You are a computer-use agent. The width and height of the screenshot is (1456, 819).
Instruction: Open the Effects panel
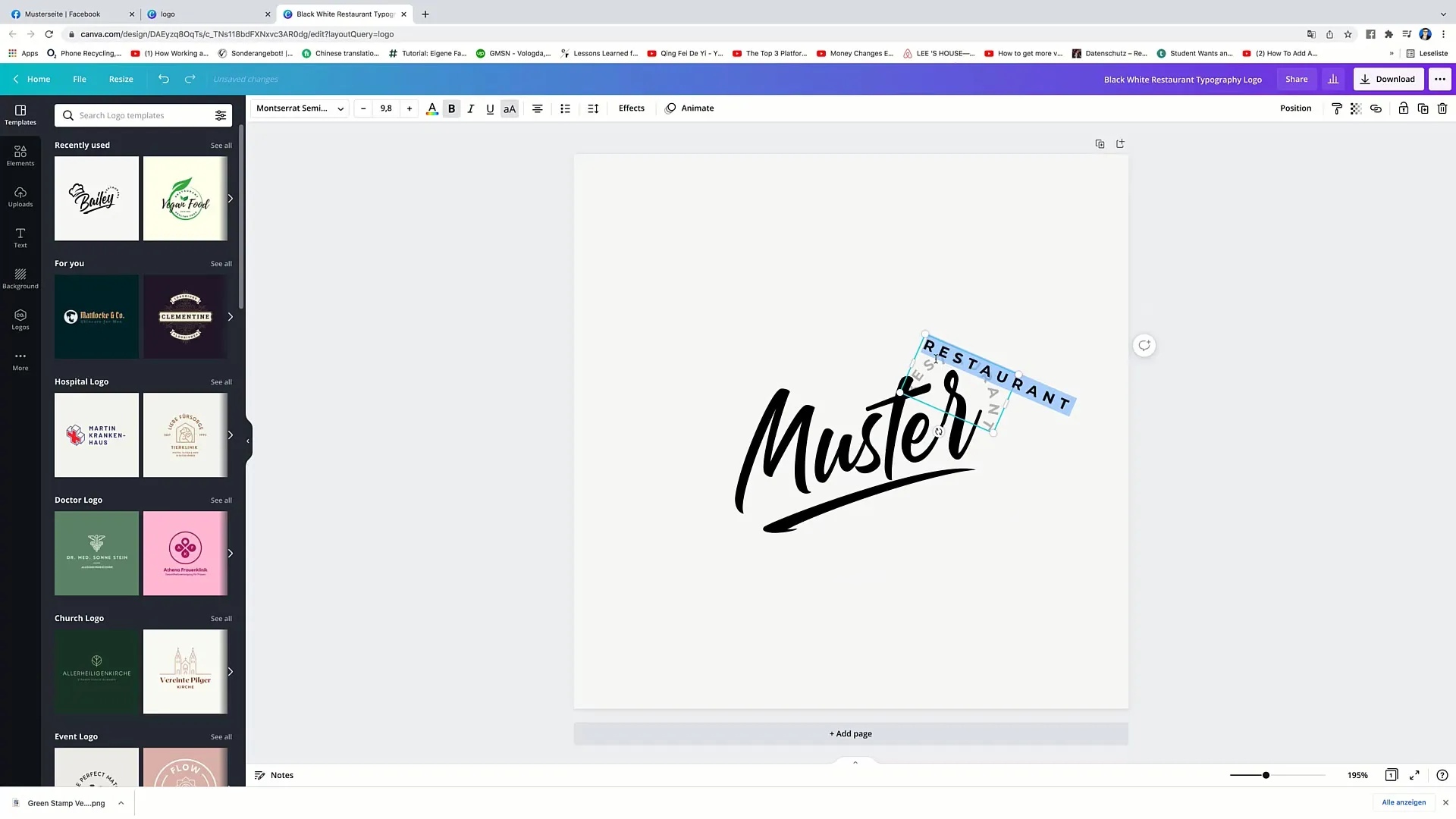click(632, 108)
